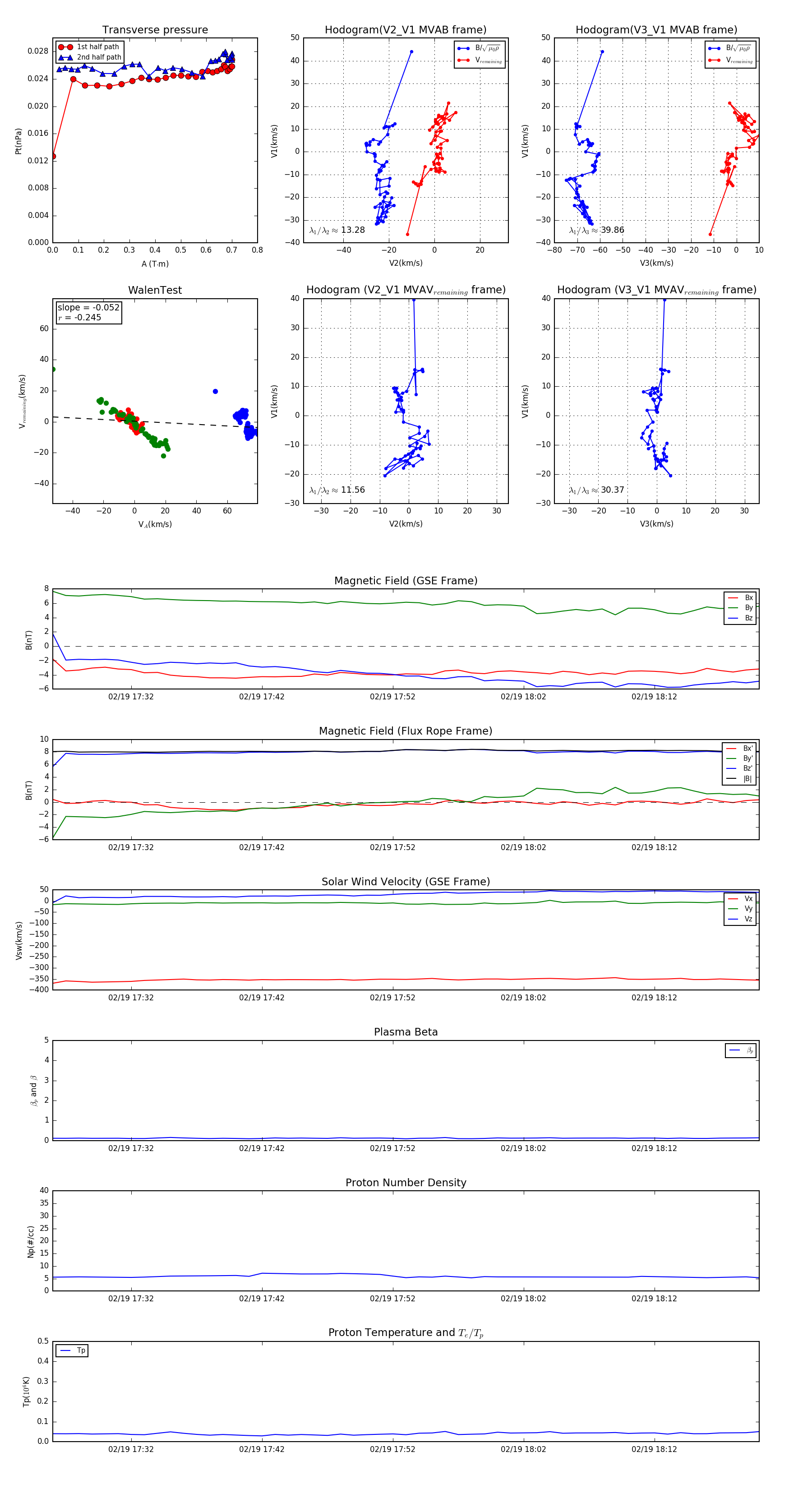
Task: Click the 'Magnetic Field (Flux Rope Frame)' title
Action: click(406, 731)
